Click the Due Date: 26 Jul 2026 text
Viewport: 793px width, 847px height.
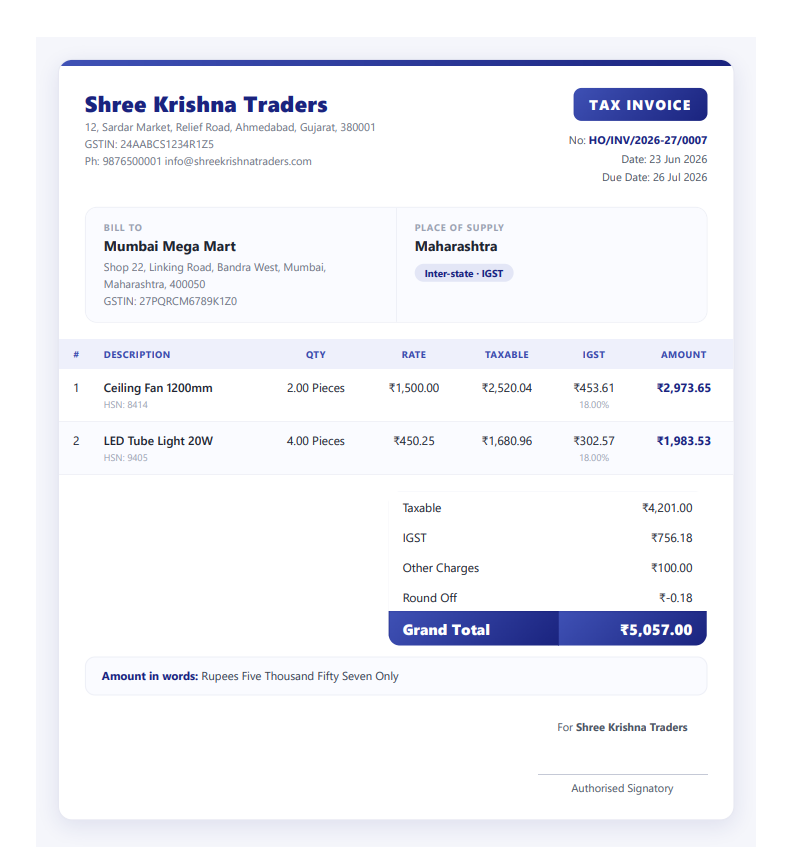(655, 177)
